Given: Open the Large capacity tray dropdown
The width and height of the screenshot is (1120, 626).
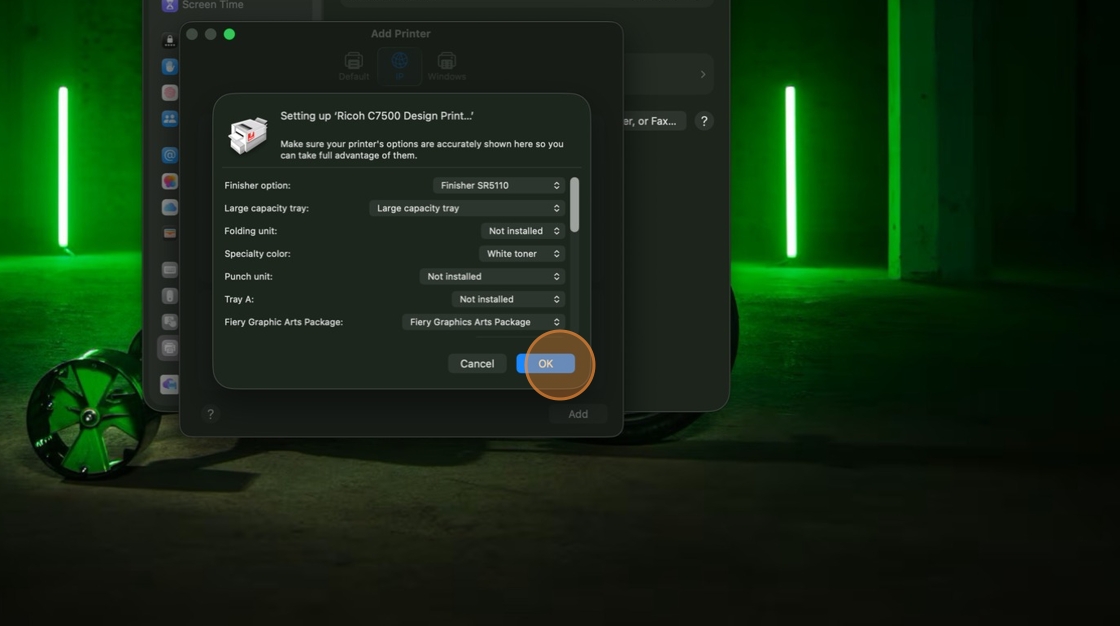Looking at the screenshot, I should [x=466, y=208].
